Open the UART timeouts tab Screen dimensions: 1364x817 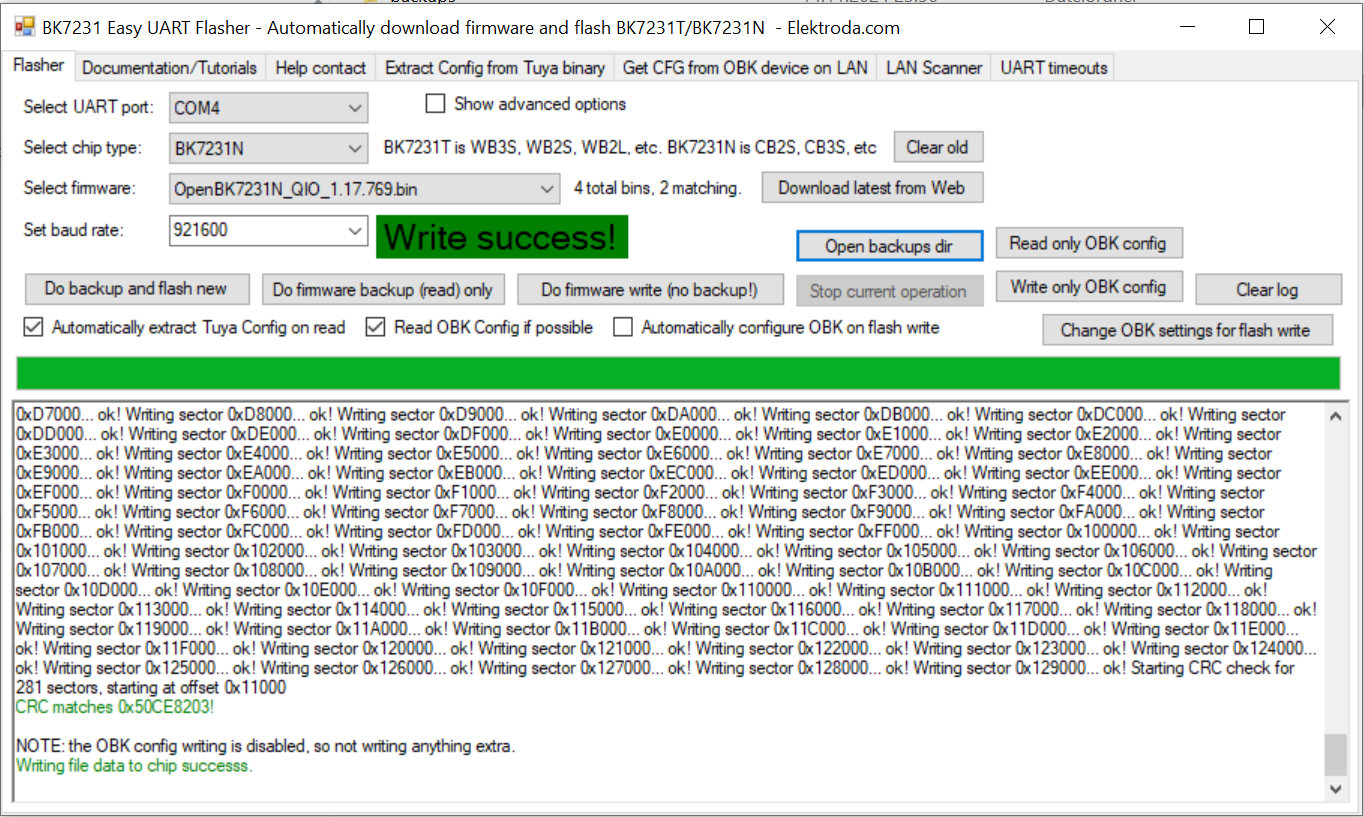(x=1054, y=68)
